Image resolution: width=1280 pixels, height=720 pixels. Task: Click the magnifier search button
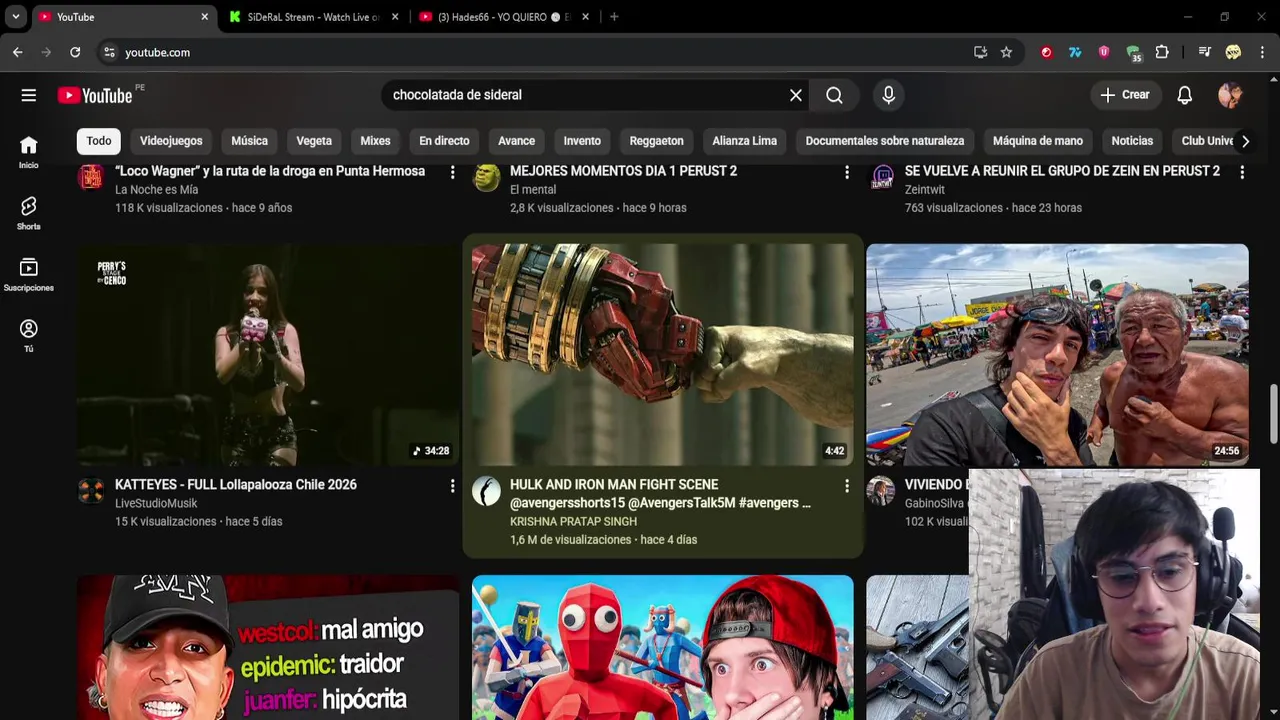tap(834, 95)
